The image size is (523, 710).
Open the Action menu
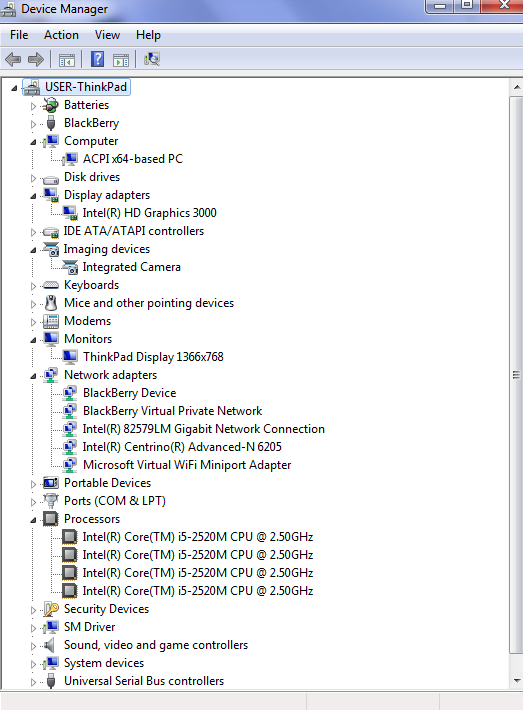(61, 35)
